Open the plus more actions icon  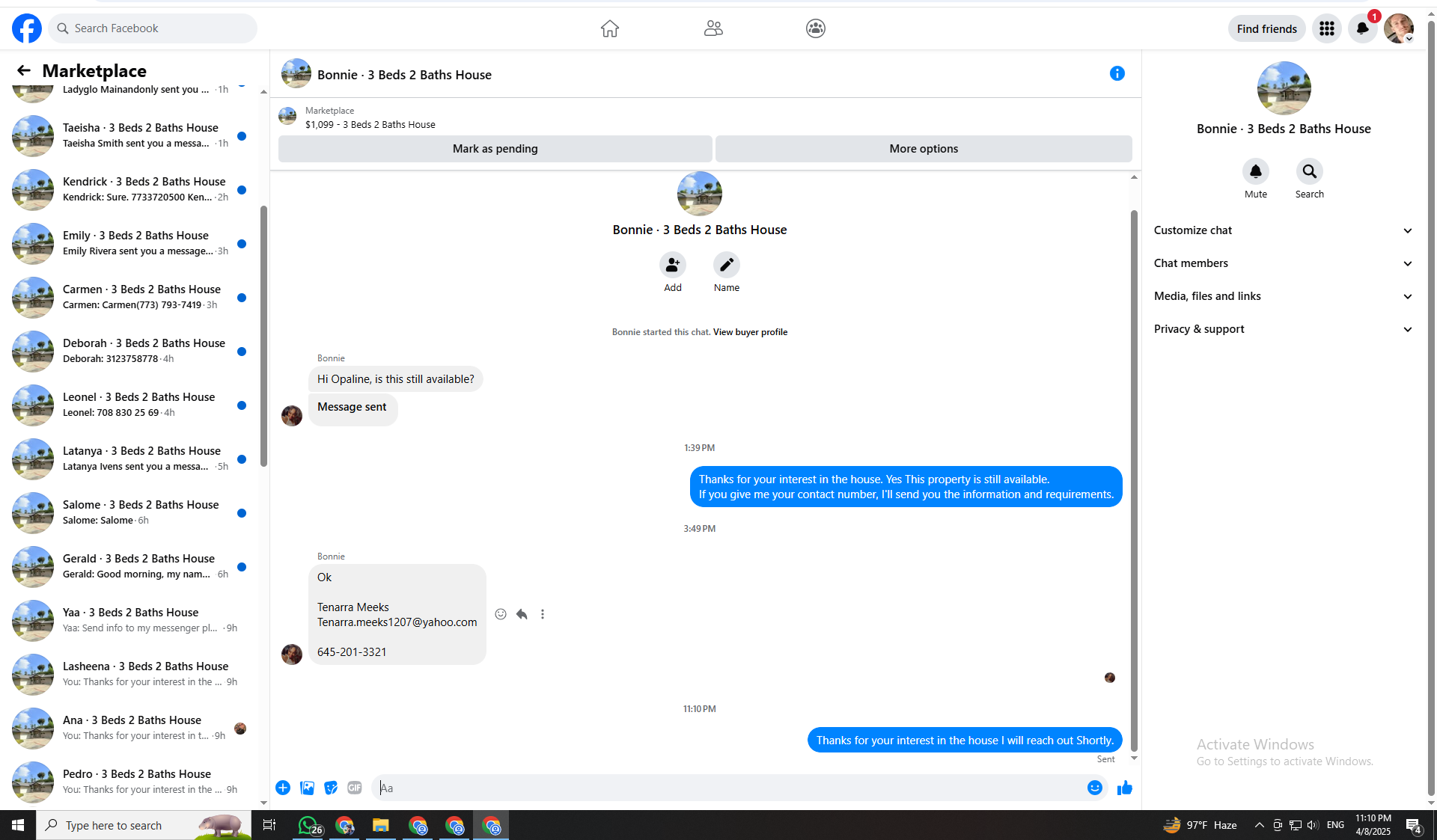click(283, 788)
